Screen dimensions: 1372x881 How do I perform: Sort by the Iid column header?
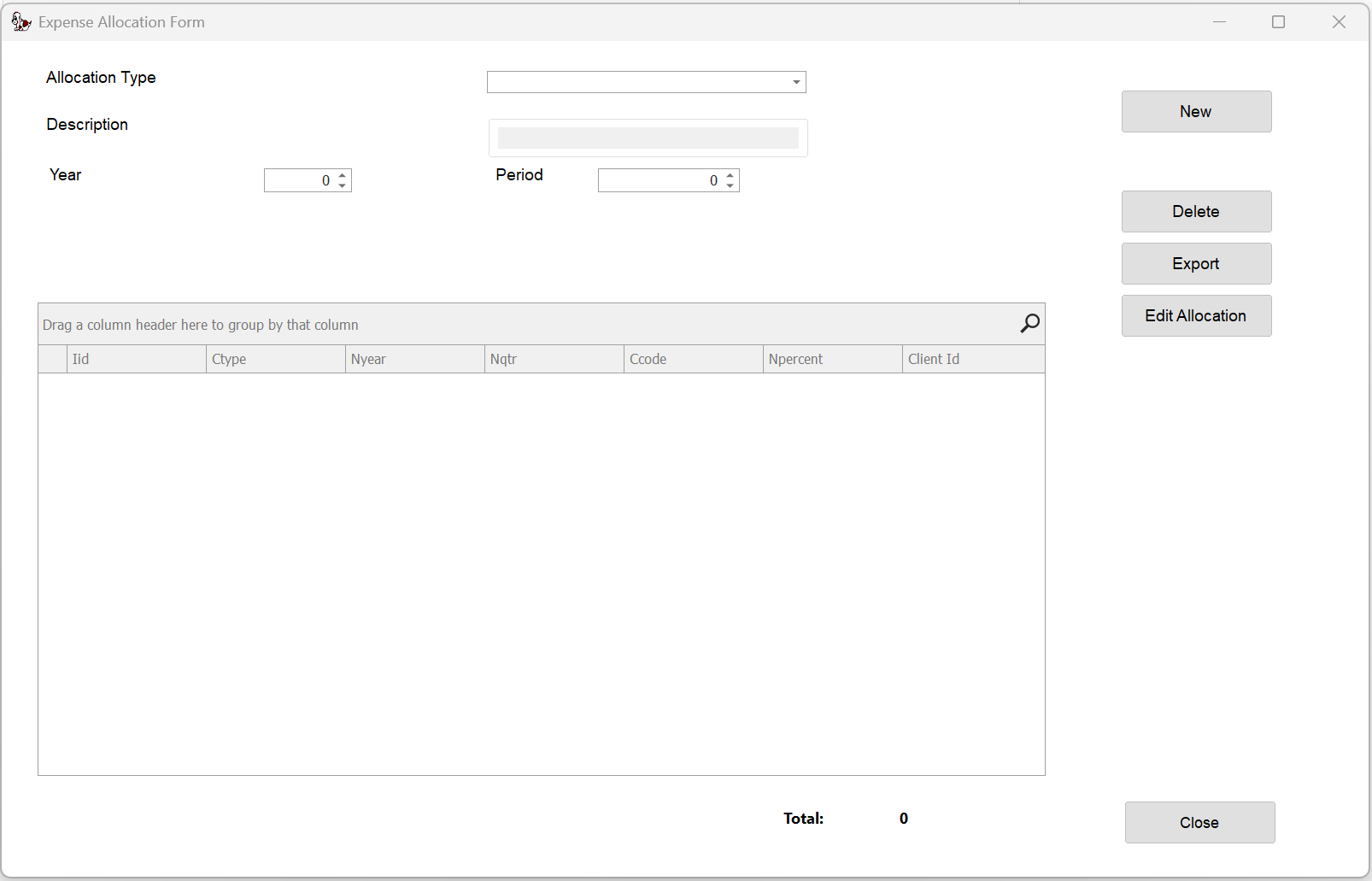[x=137, y=359]
